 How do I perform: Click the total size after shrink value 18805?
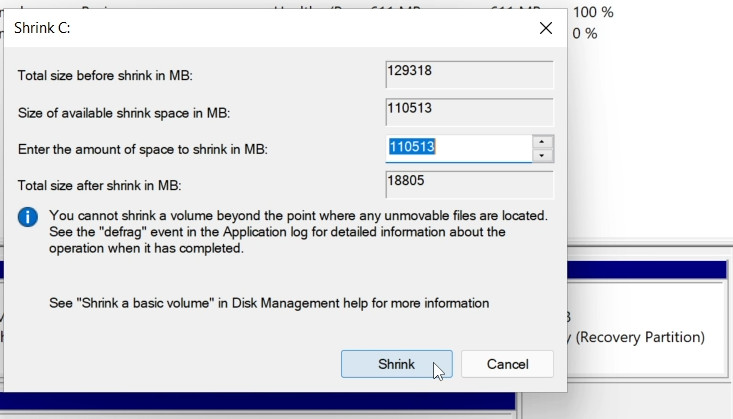pos(469,184)
